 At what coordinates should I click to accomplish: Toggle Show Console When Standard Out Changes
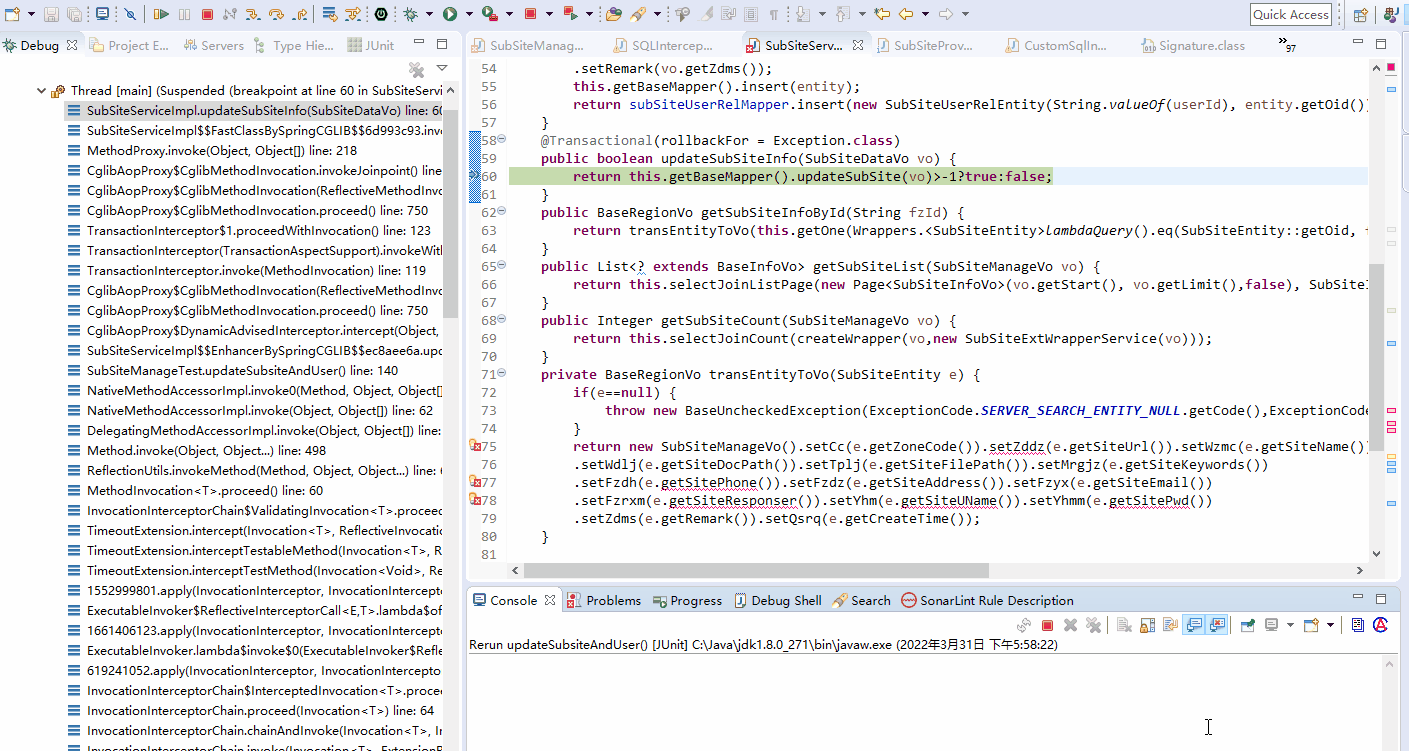coord(1194,625)
